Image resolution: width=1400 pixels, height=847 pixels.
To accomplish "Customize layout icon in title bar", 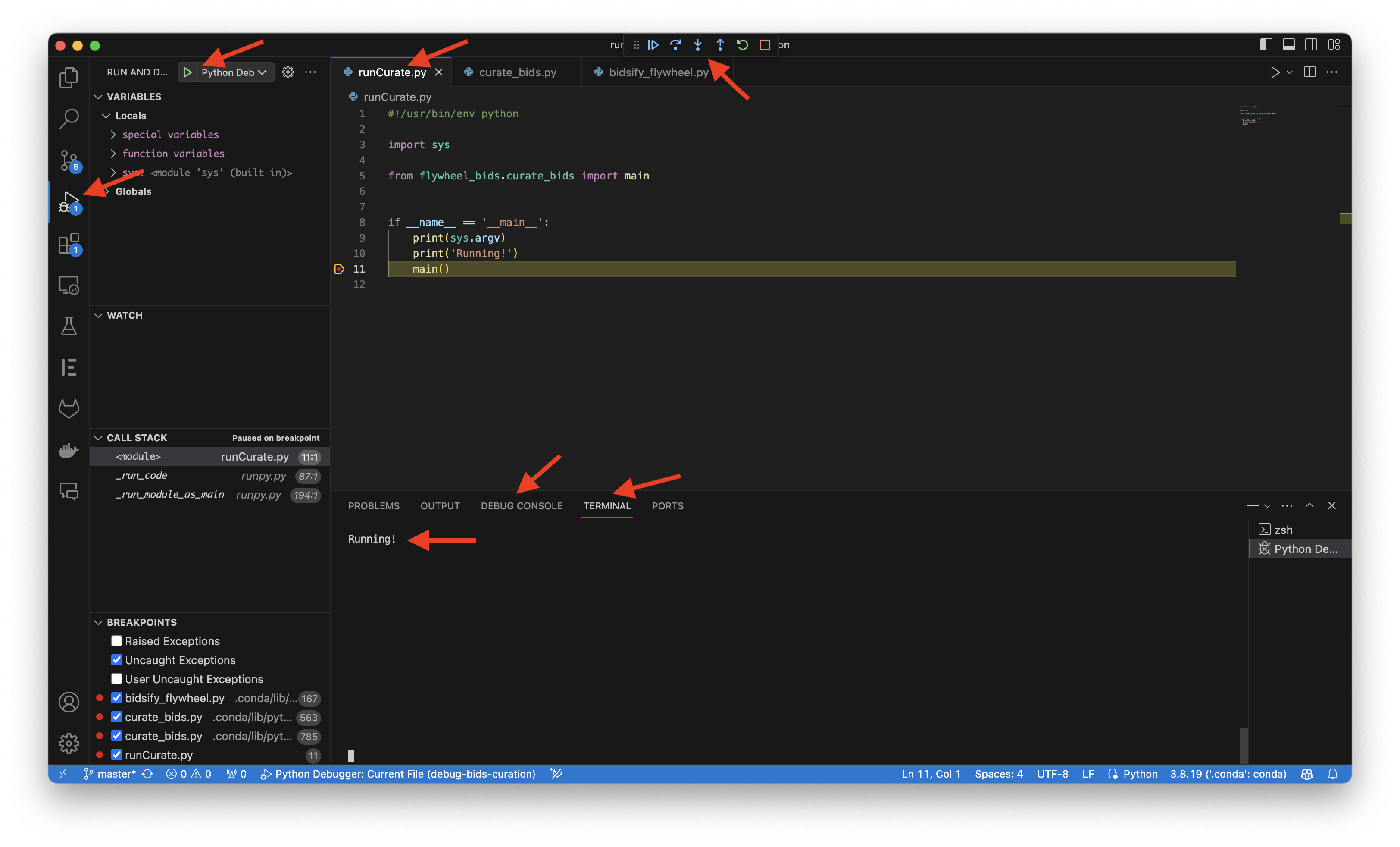I will (1334, 45).
